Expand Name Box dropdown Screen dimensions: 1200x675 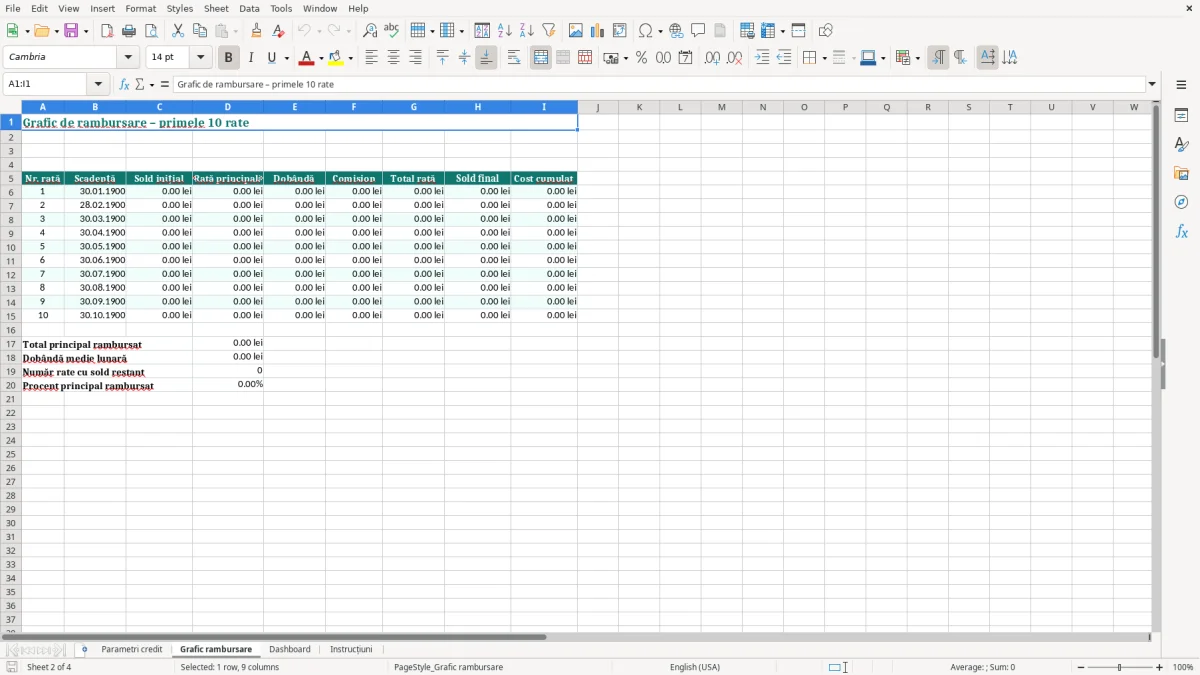pyautogui.click(x=98, y=85)
